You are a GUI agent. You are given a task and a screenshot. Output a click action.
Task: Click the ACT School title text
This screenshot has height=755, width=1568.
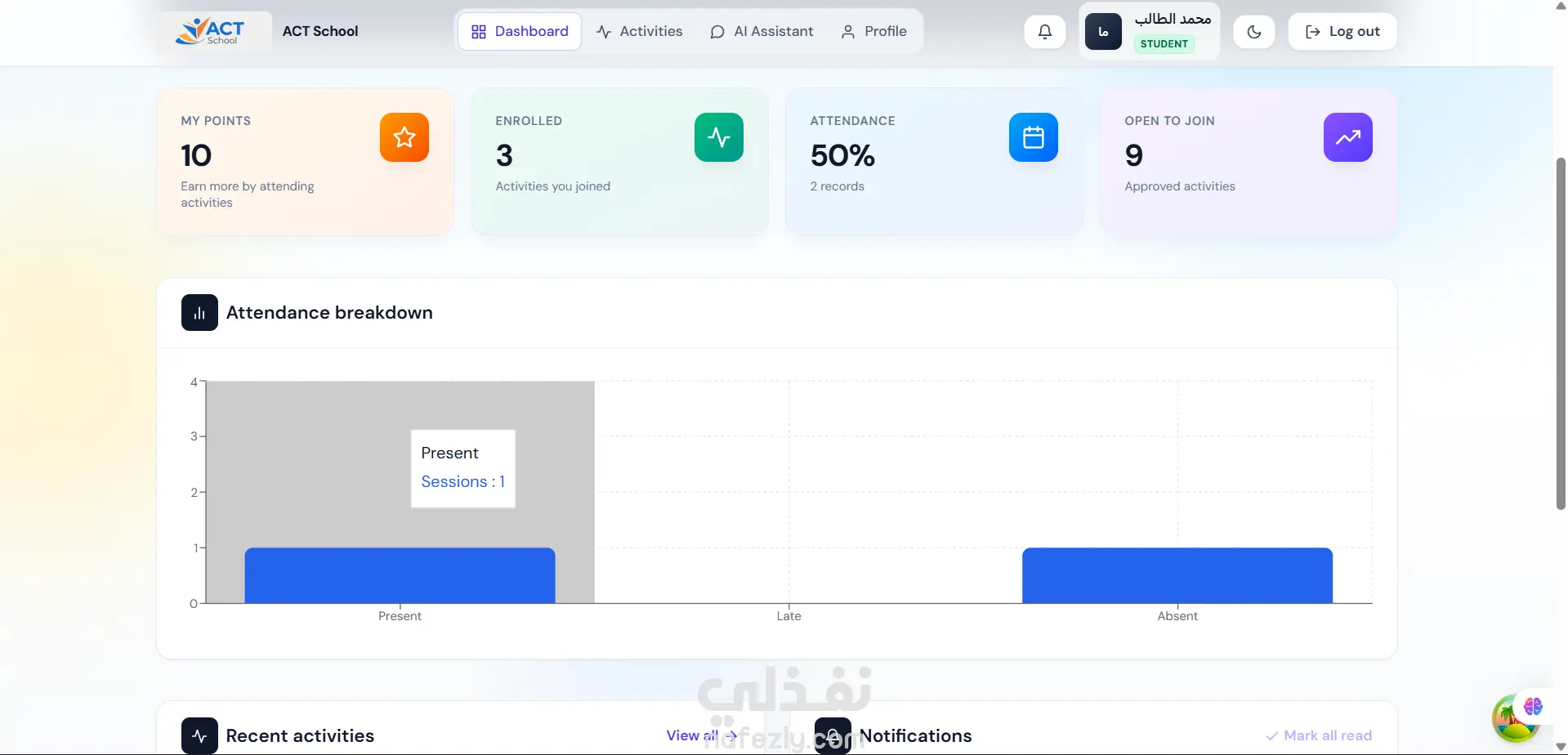pos(320,31)
